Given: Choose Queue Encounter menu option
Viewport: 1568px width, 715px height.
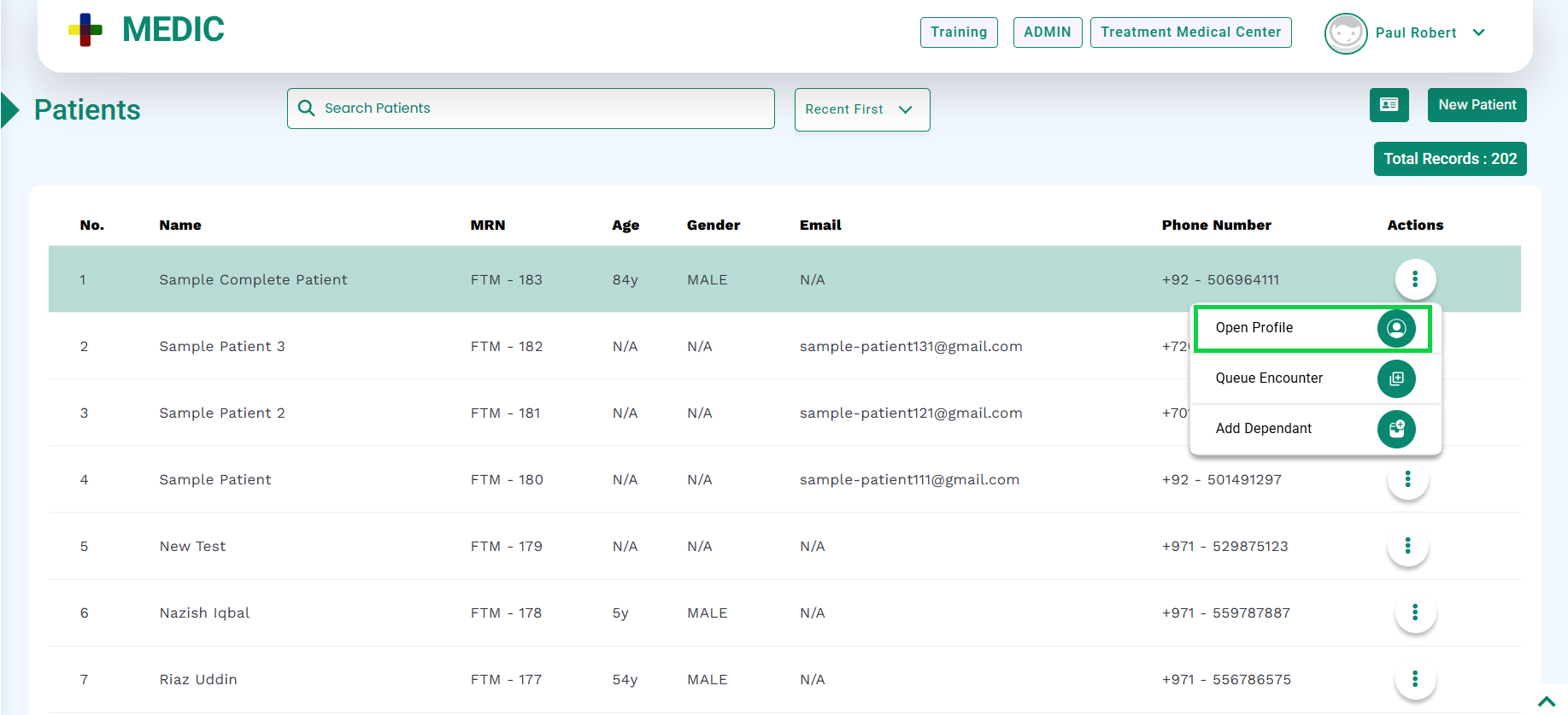Looking at the screenshot, I should point(1269,378).
